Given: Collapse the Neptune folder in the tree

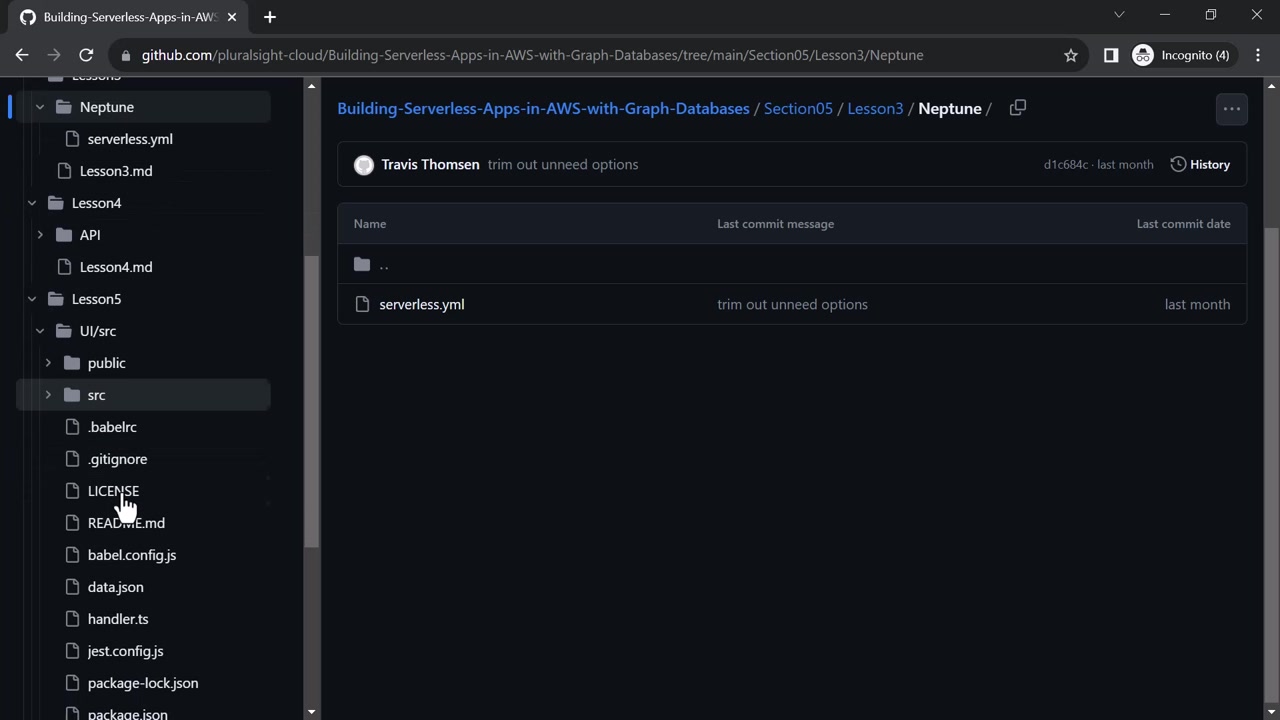Looking at the screenshot, I should click(x=40, y=107).
